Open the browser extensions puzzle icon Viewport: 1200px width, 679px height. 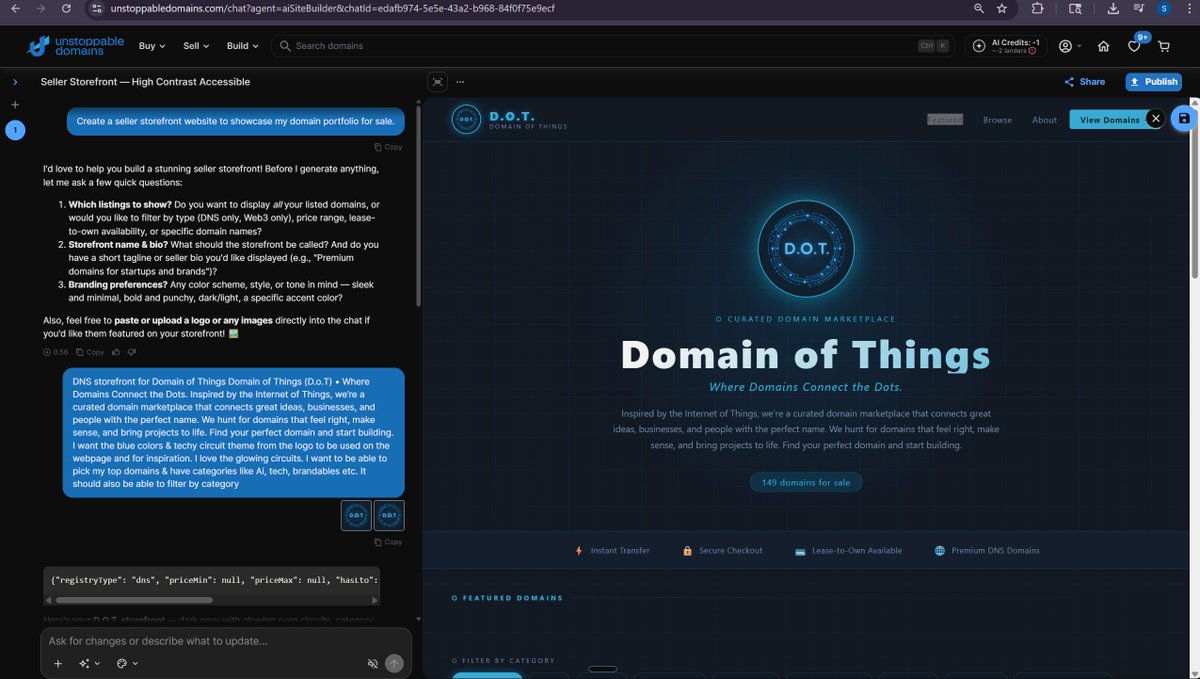(x=1037, y=8)
